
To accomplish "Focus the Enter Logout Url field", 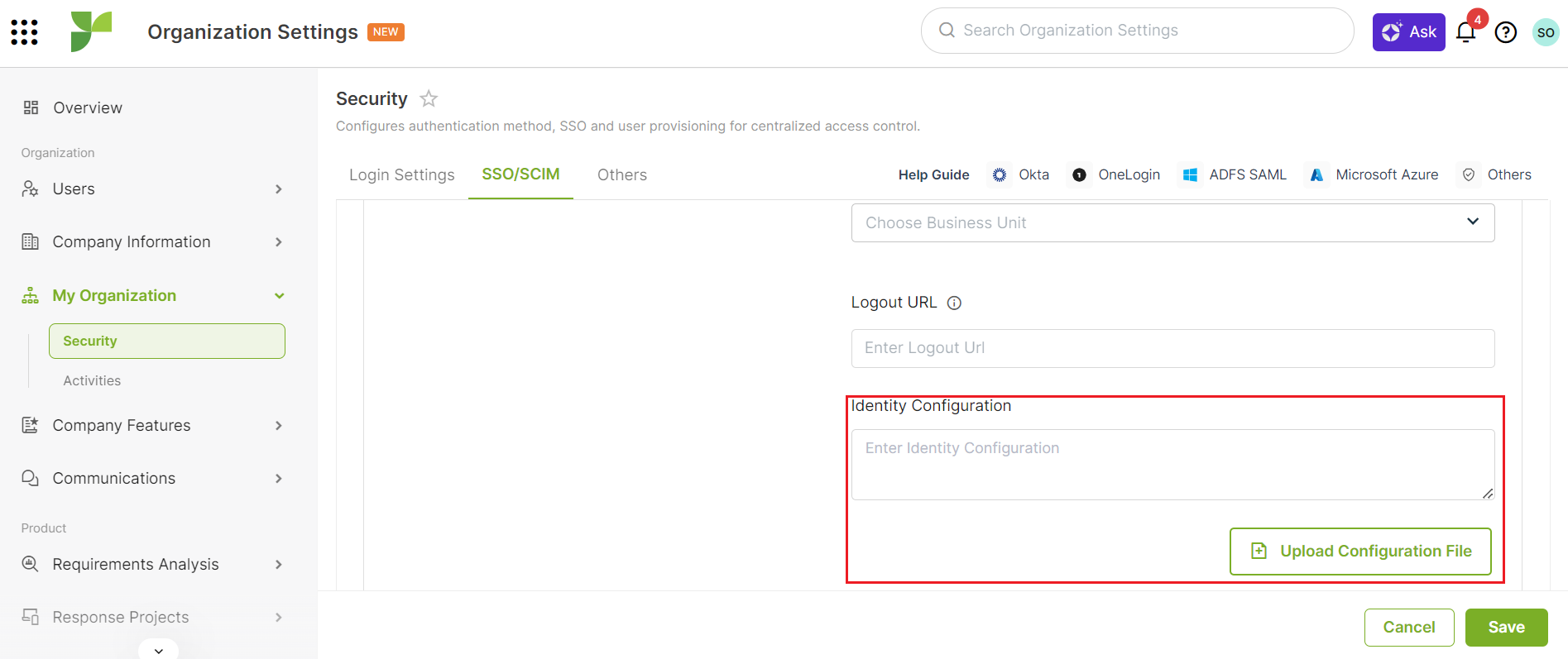I will [1172, 348].
